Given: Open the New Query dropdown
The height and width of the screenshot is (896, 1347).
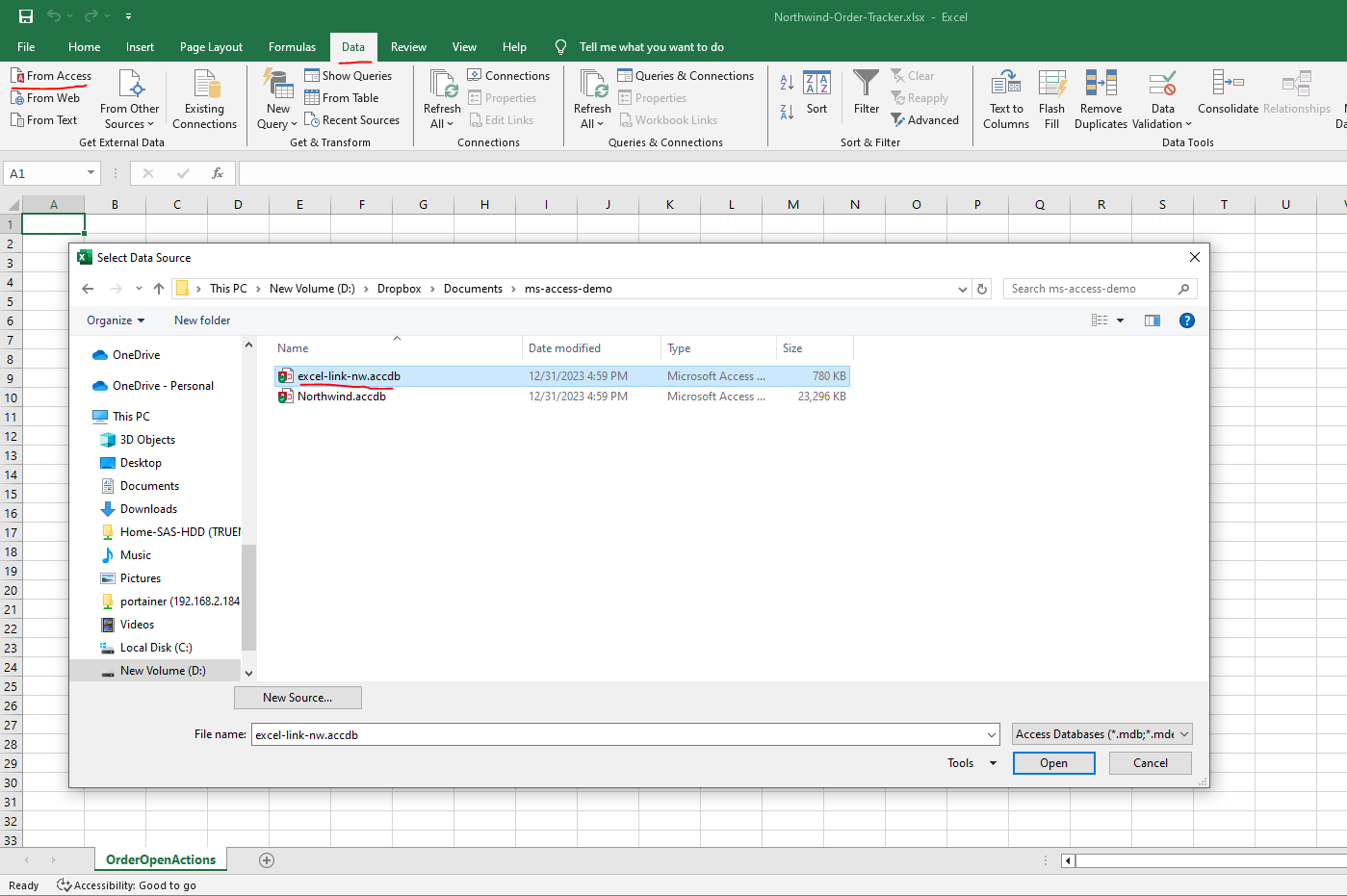Looking at the screenshot, I should tap(278, 98).
